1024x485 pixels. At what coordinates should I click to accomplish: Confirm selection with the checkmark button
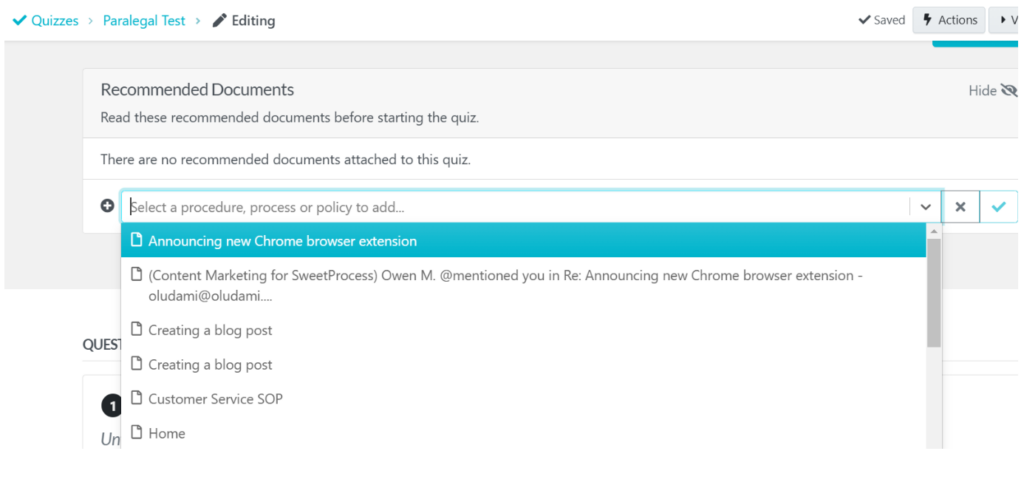pyautogui.click(x=998, y=207)
